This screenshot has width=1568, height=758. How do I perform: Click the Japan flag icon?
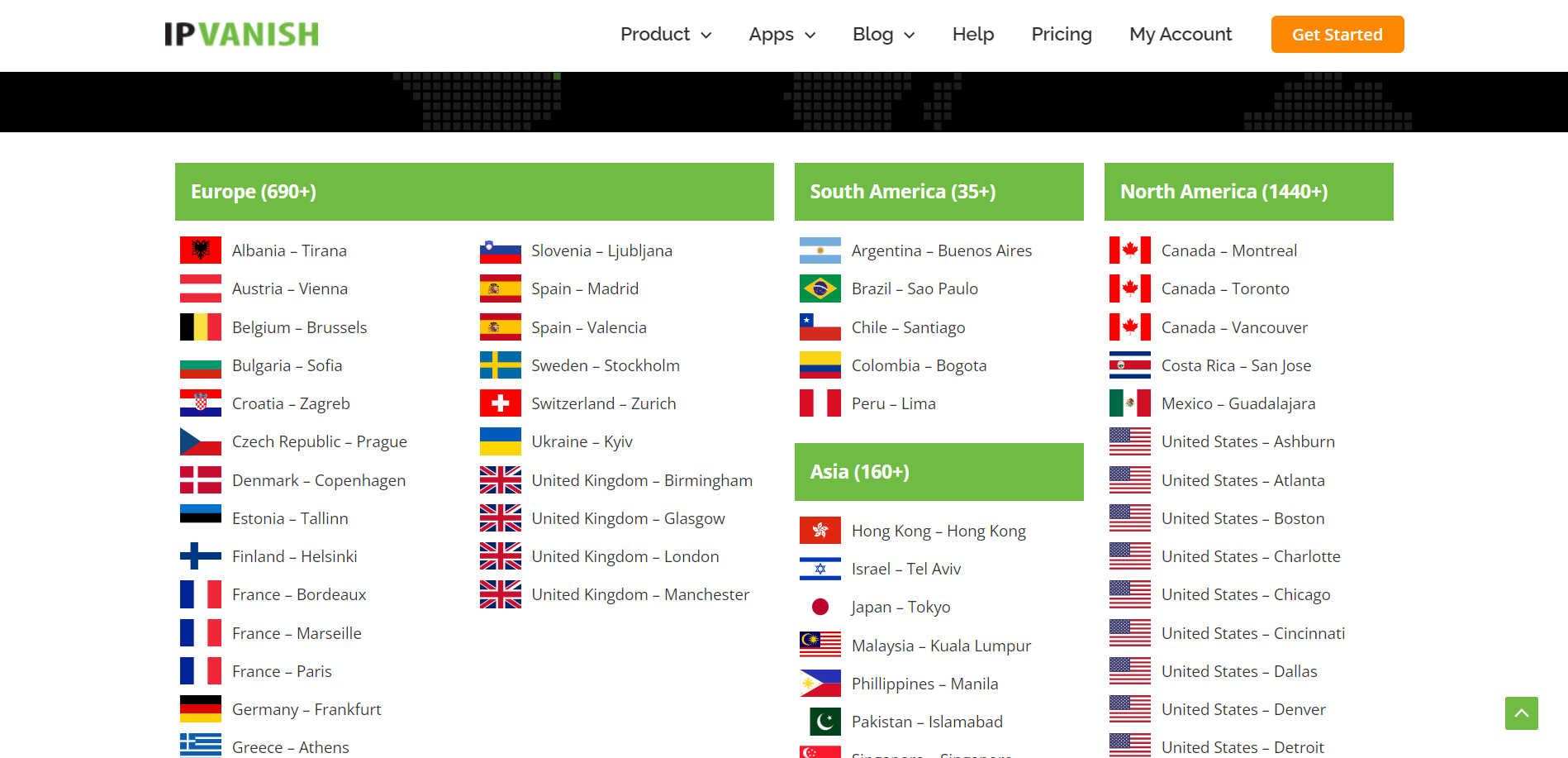(820, 606)
